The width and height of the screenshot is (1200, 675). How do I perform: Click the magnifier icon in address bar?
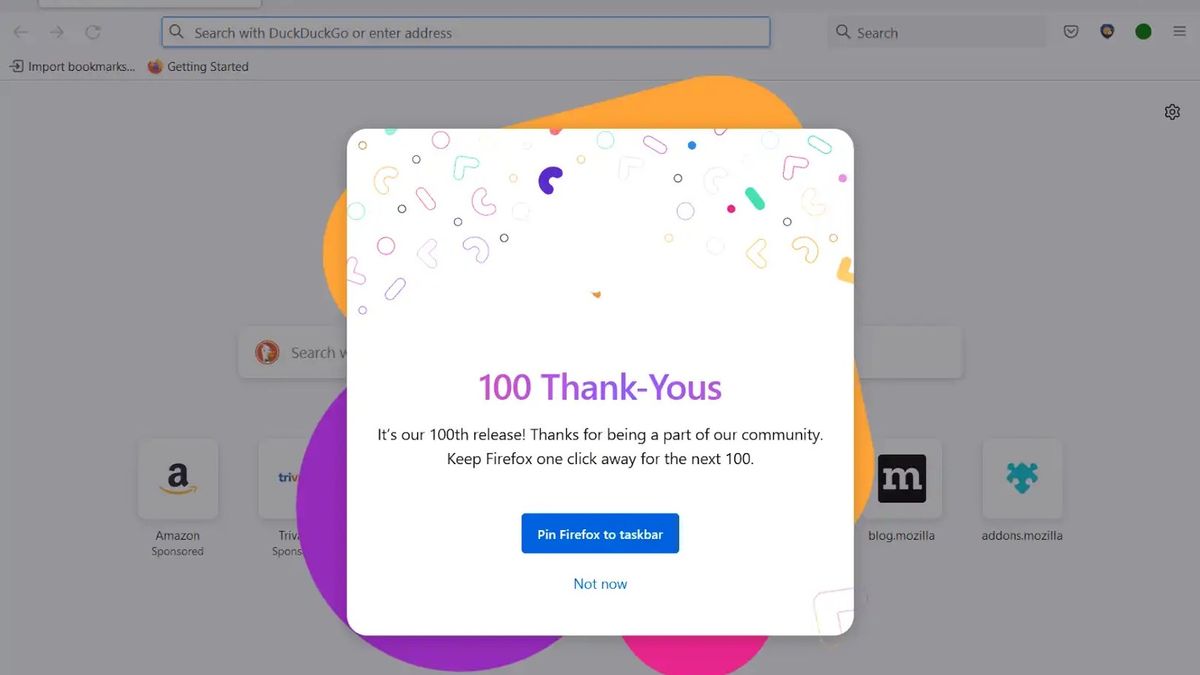tap(177, 32)
